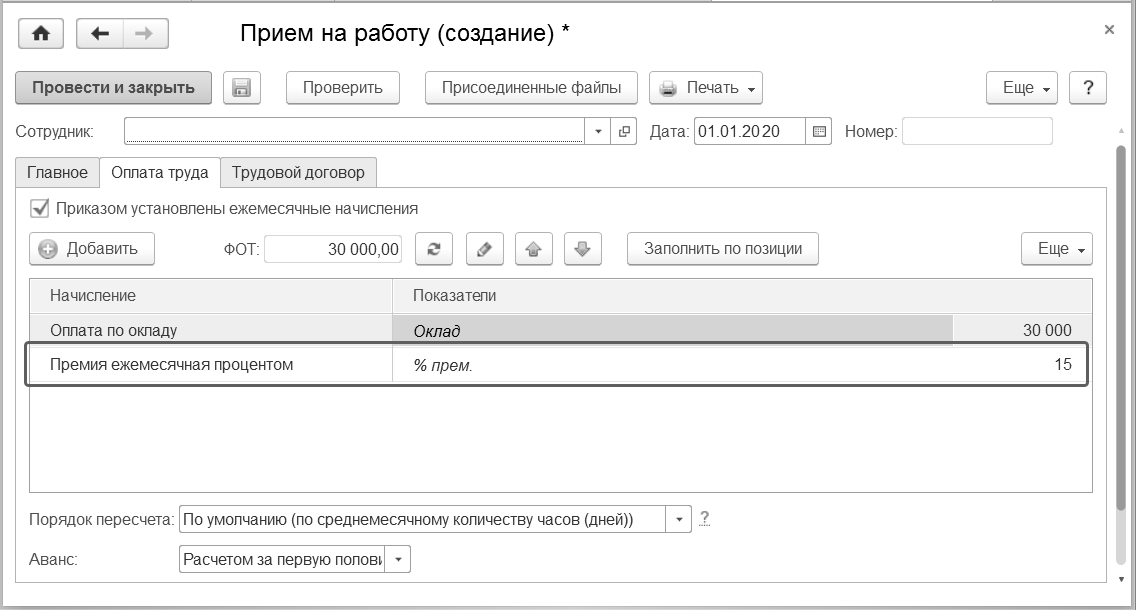Image resolution: width=1136 pixels, height=610 pixels.
Task: Click Аванс value field
Action: pos(283,559)
